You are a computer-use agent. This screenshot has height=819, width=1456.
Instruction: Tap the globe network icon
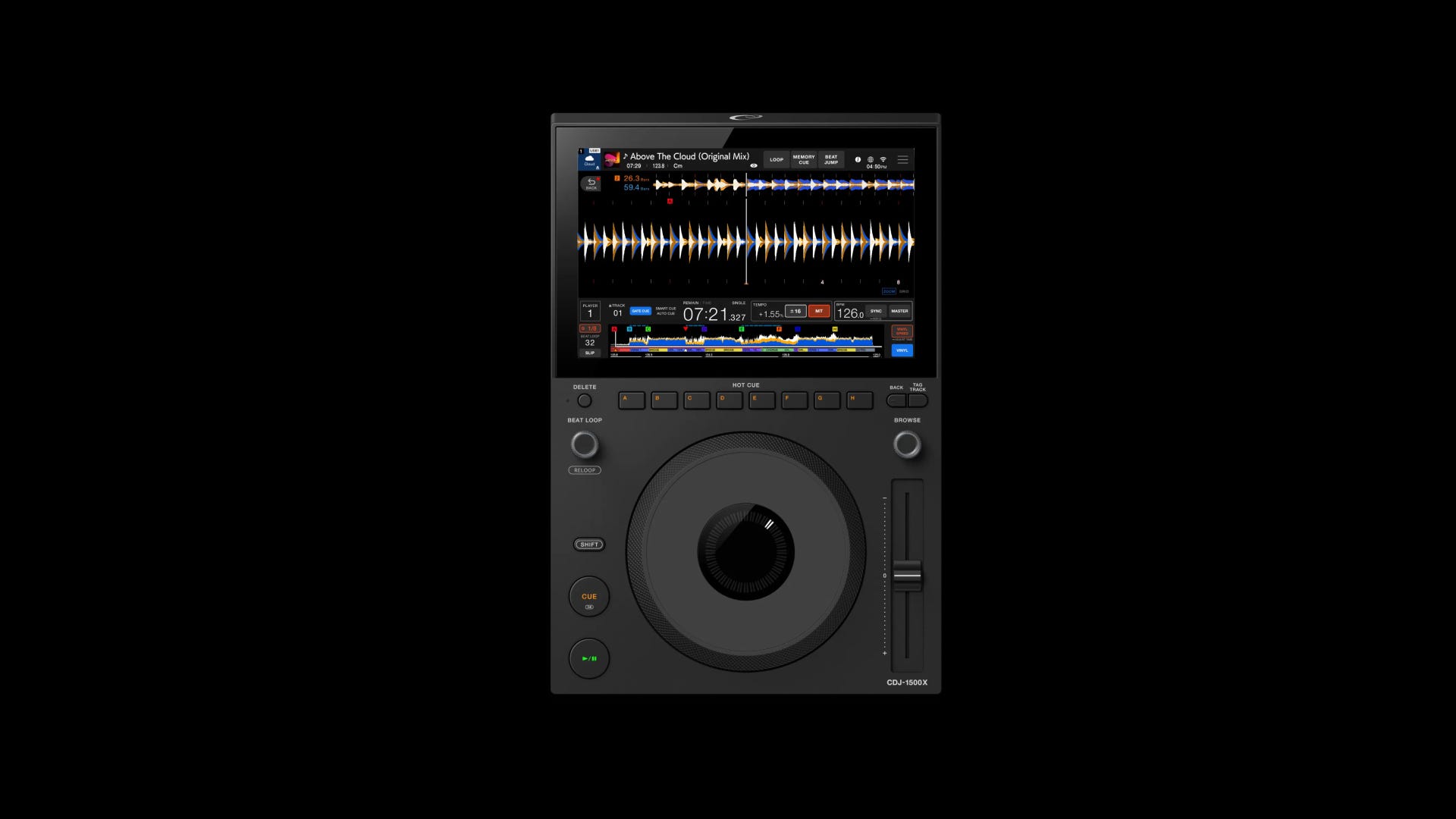(x=870, y=159)
